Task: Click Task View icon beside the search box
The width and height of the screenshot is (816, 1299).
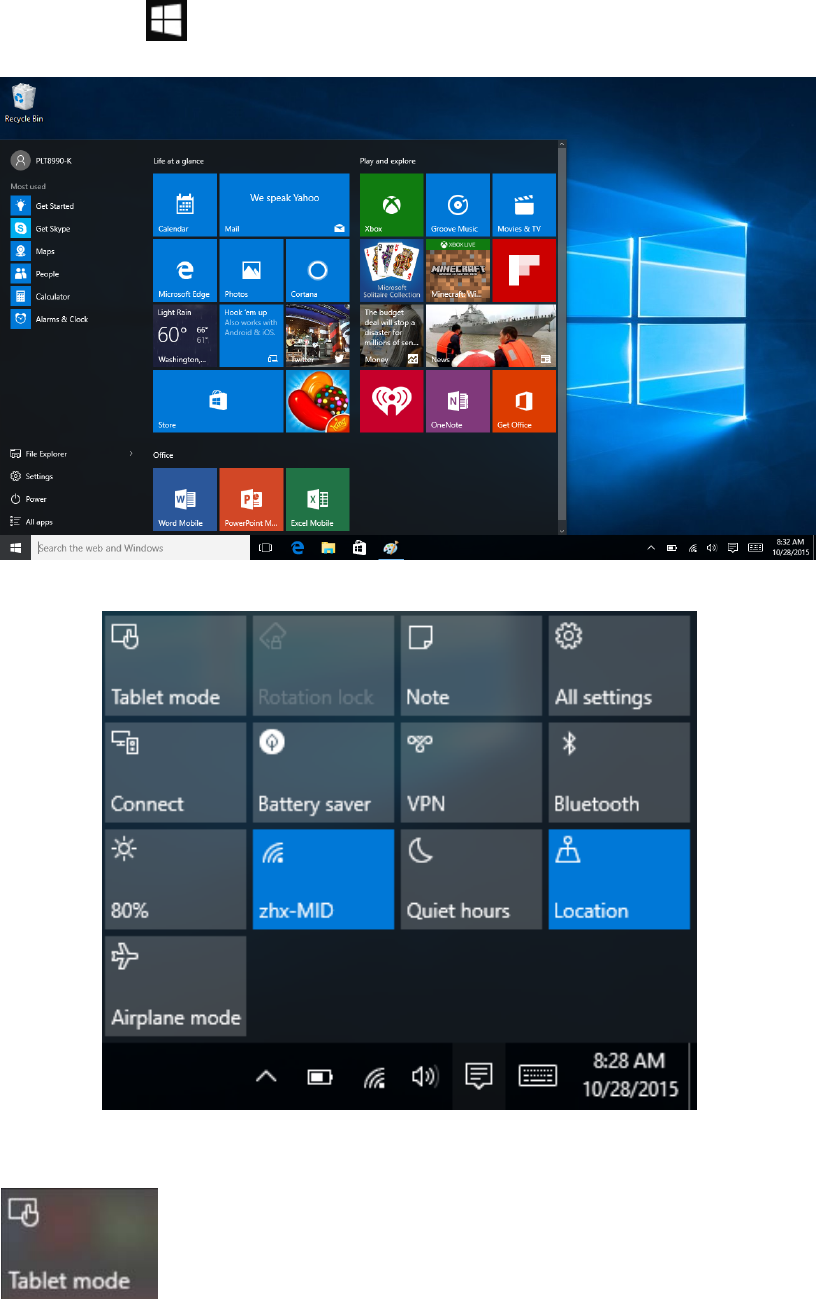Action: point(266,548)
